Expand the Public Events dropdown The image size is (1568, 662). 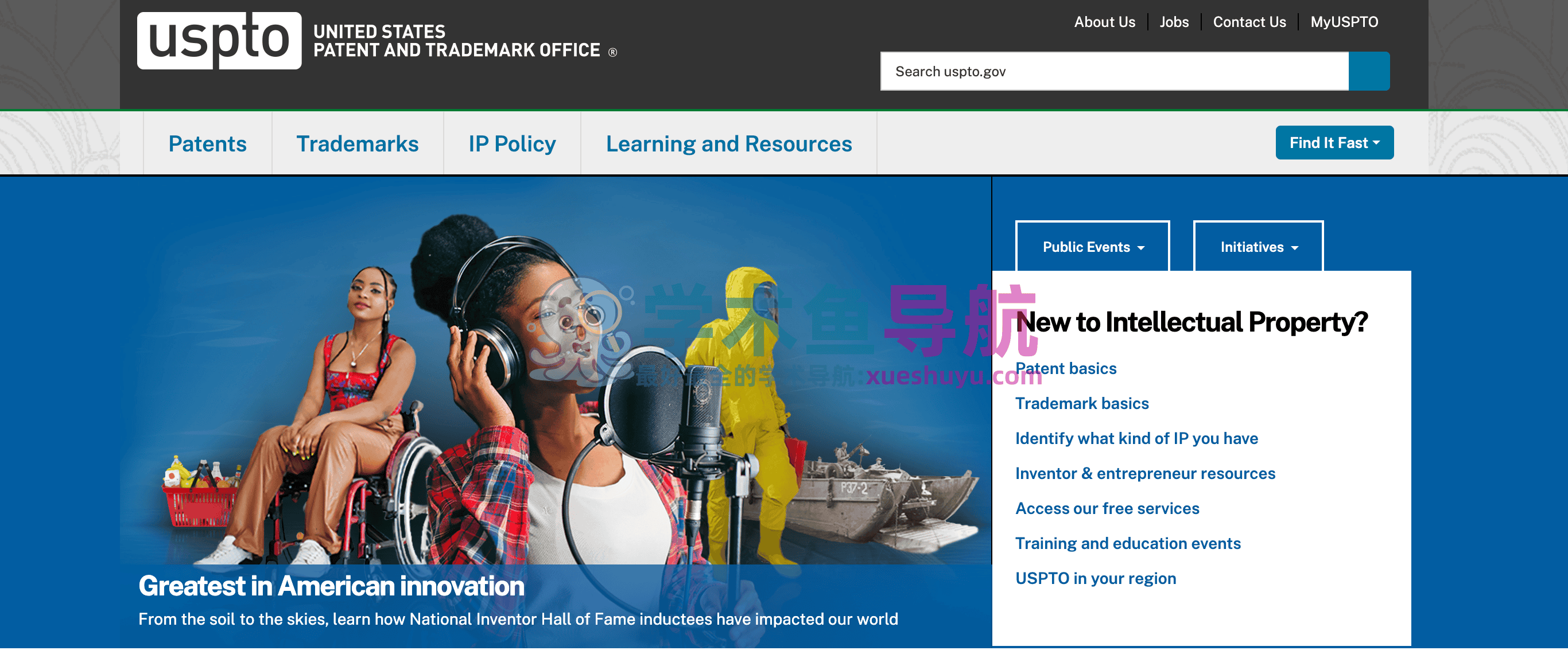(x=1092, y=247)
